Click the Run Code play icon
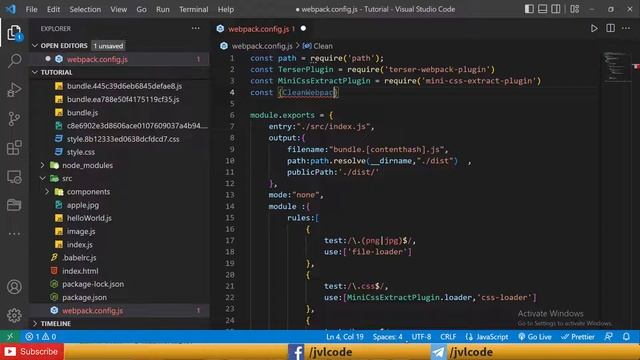Image resolution: width=640 pixels, height=360 pixels. (594, 29)
